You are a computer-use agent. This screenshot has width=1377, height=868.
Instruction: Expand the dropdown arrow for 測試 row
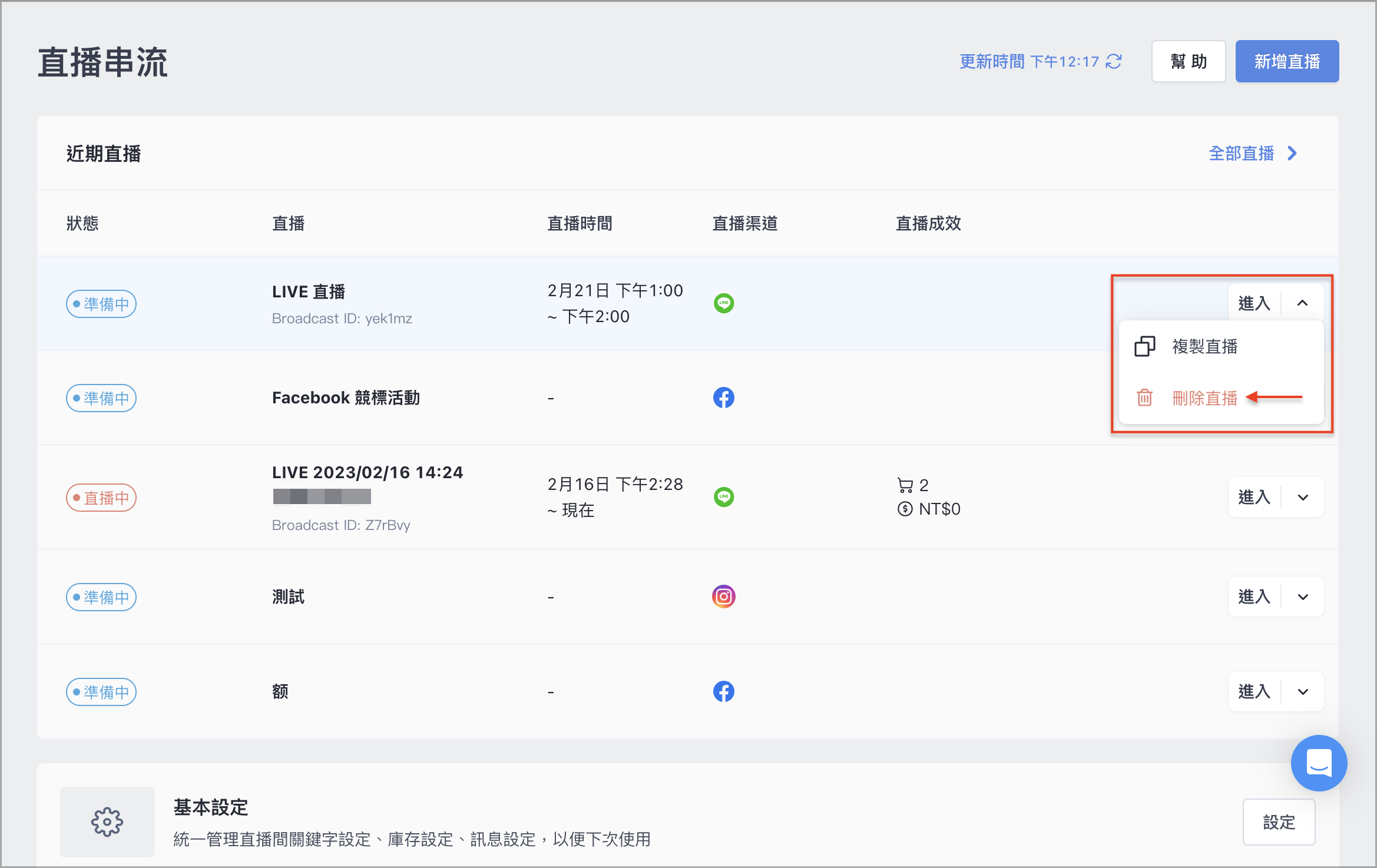(x=1303, y=597)
